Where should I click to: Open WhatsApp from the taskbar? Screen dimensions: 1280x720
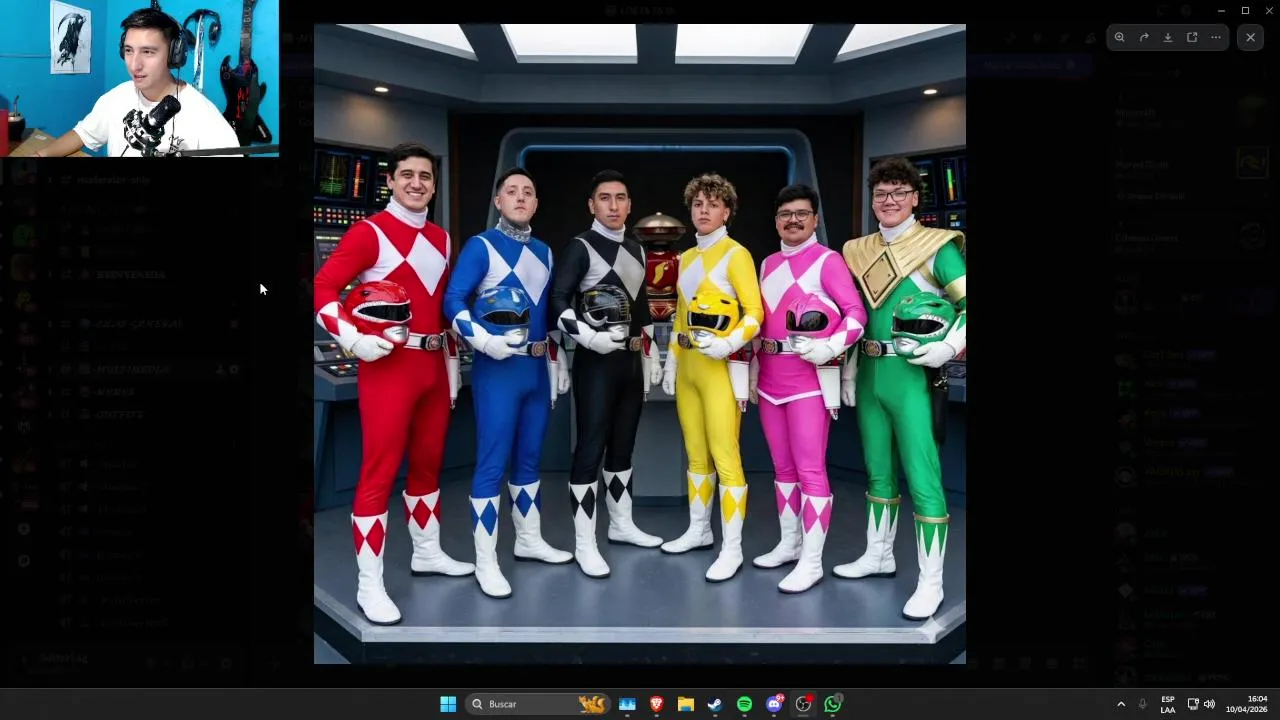coord(833,704)
